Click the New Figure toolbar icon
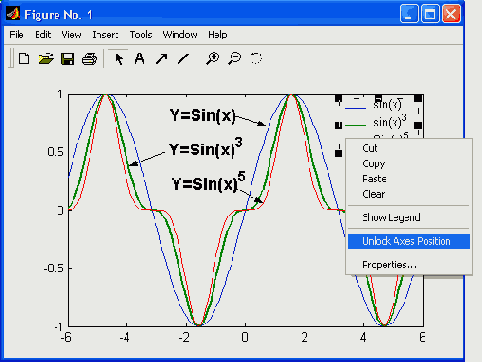 24,59
